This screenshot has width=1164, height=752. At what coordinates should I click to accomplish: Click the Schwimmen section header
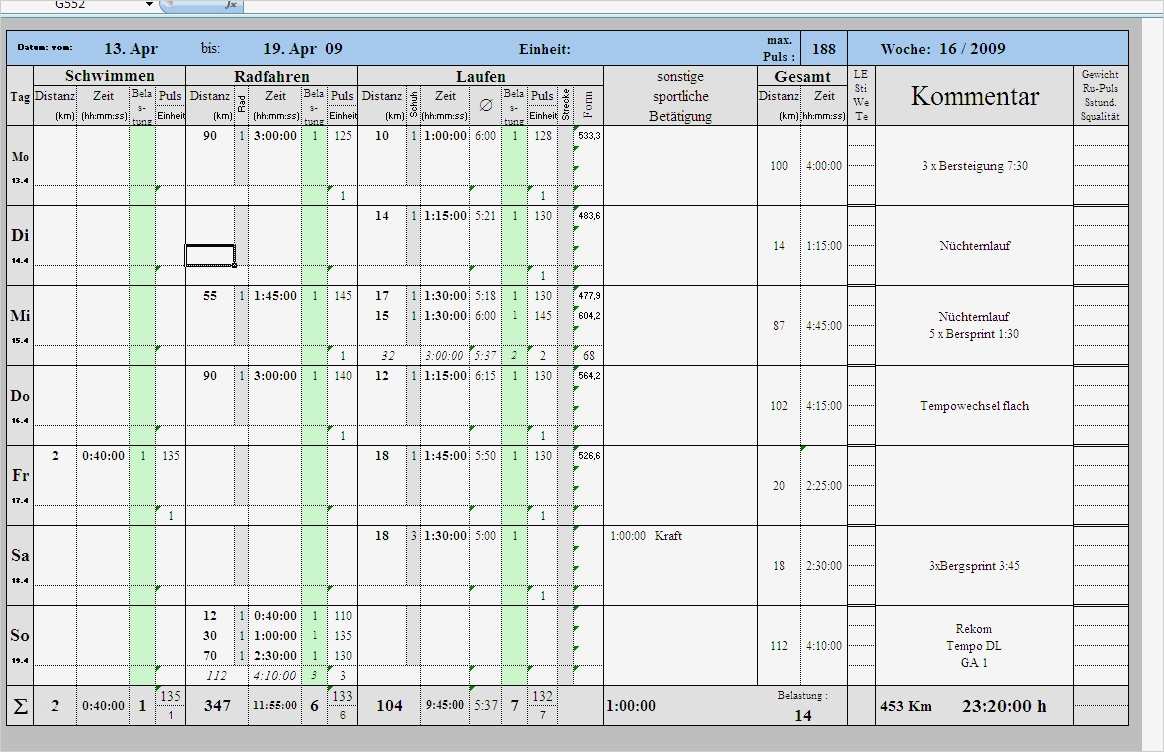click(108, 75)
